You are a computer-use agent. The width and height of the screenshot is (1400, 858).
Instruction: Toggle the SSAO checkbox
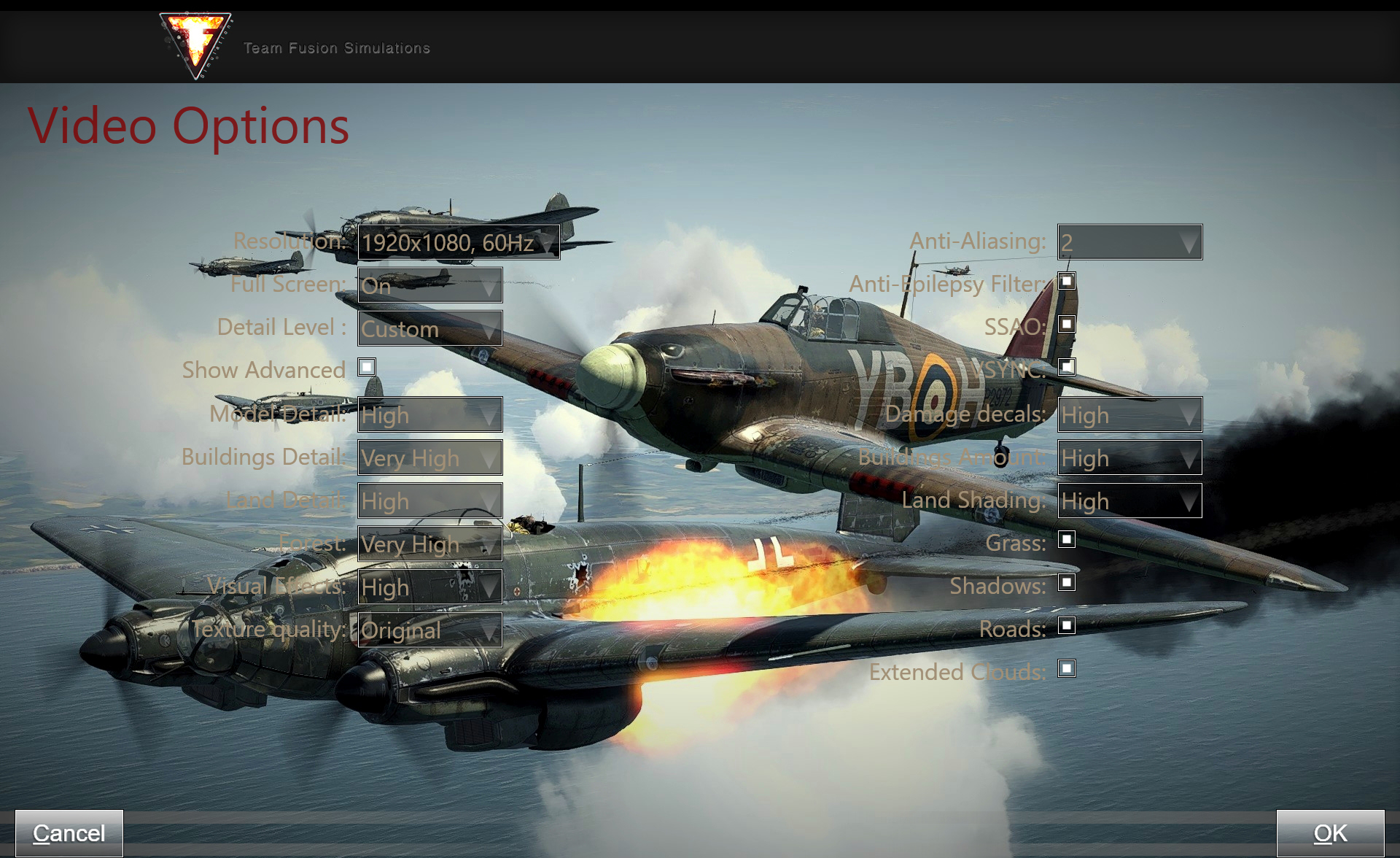(x=1067, y=324)
